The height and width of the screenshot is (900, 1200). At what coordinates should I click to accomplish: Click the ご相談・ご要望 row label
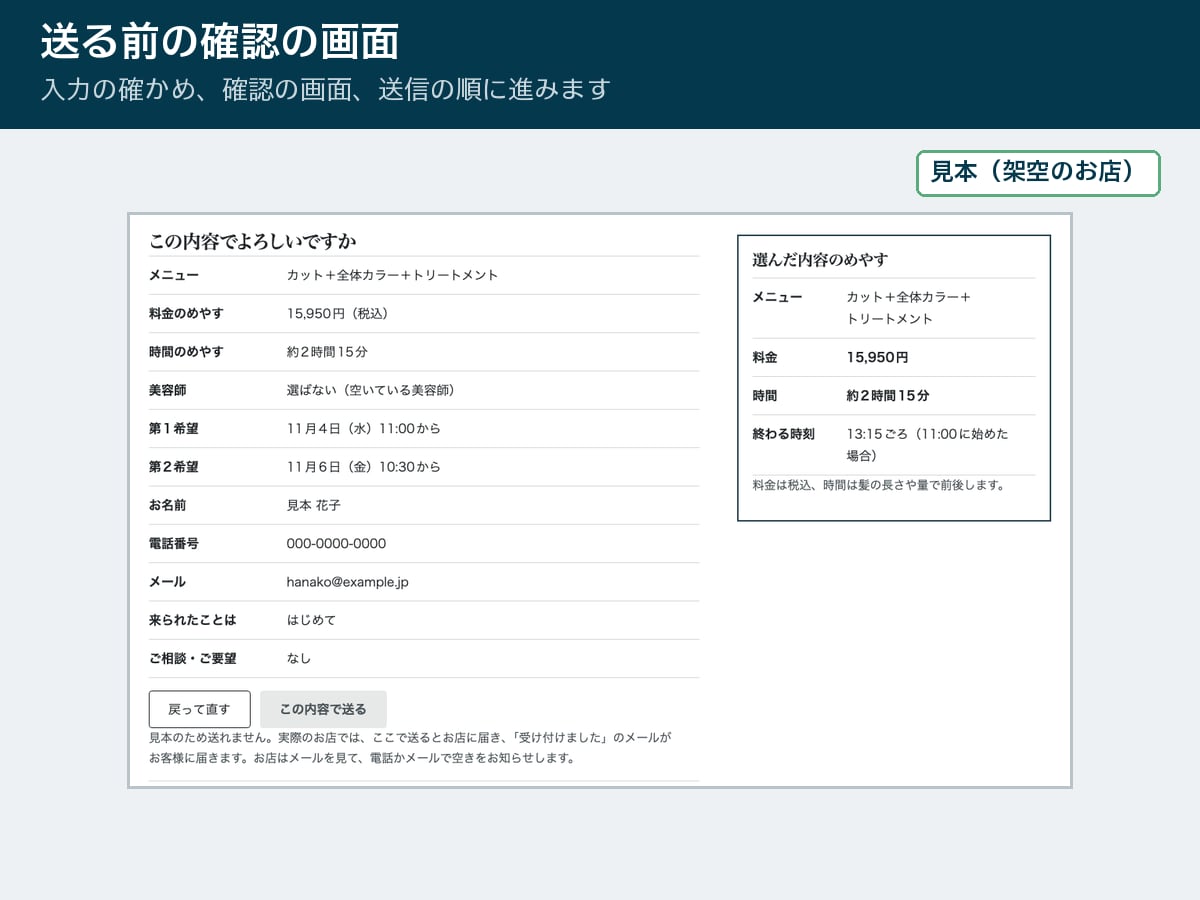(193, 658)
